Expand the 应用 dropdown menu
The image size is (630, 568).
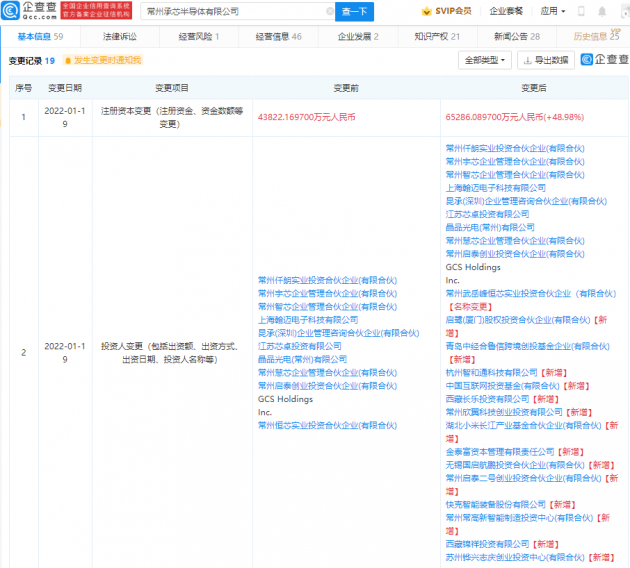(x=552, y=11)
